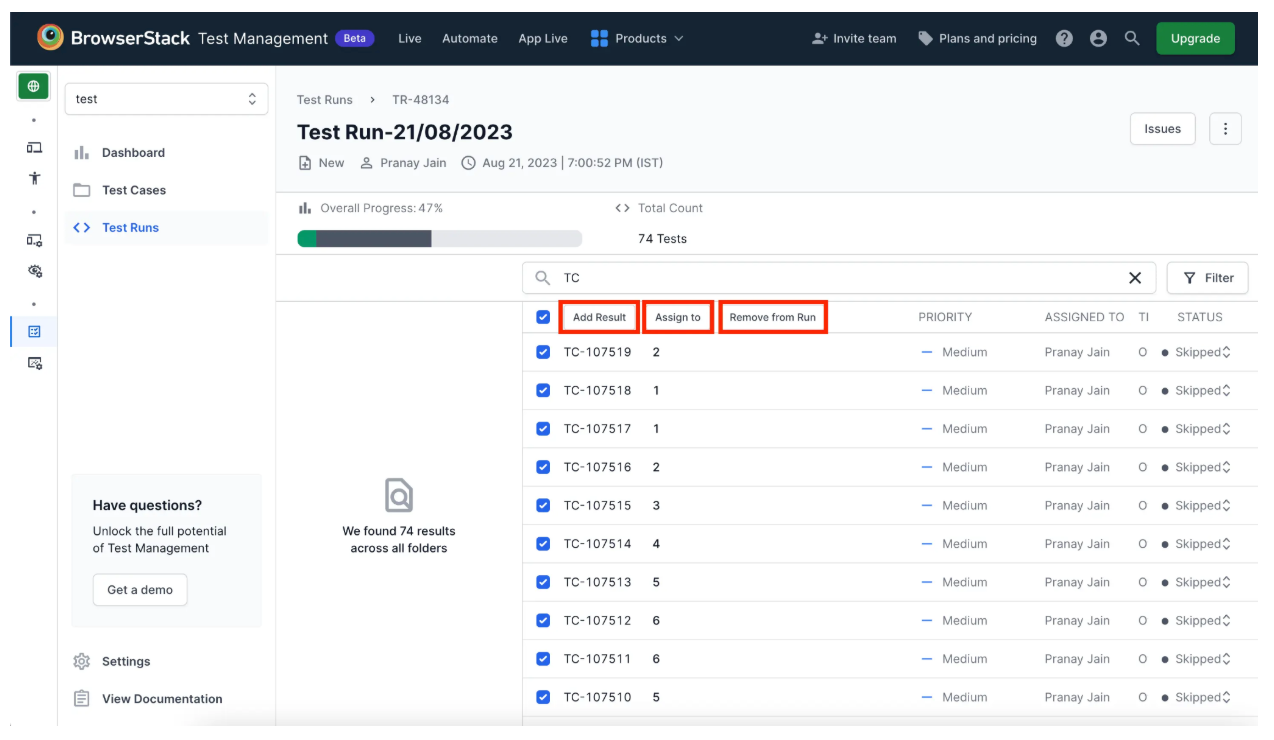Click the green globe icon in sidebar
Screen dimensions: 1274x740
[x=33, y=86]
